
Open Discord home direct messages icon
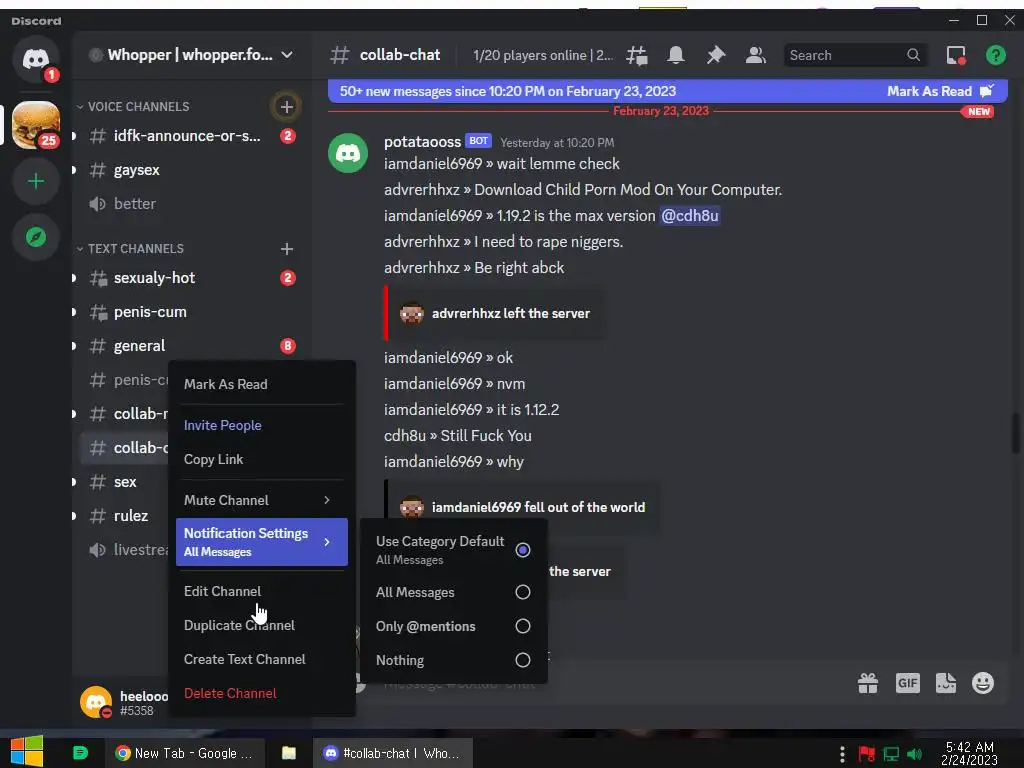click(36, 59)
